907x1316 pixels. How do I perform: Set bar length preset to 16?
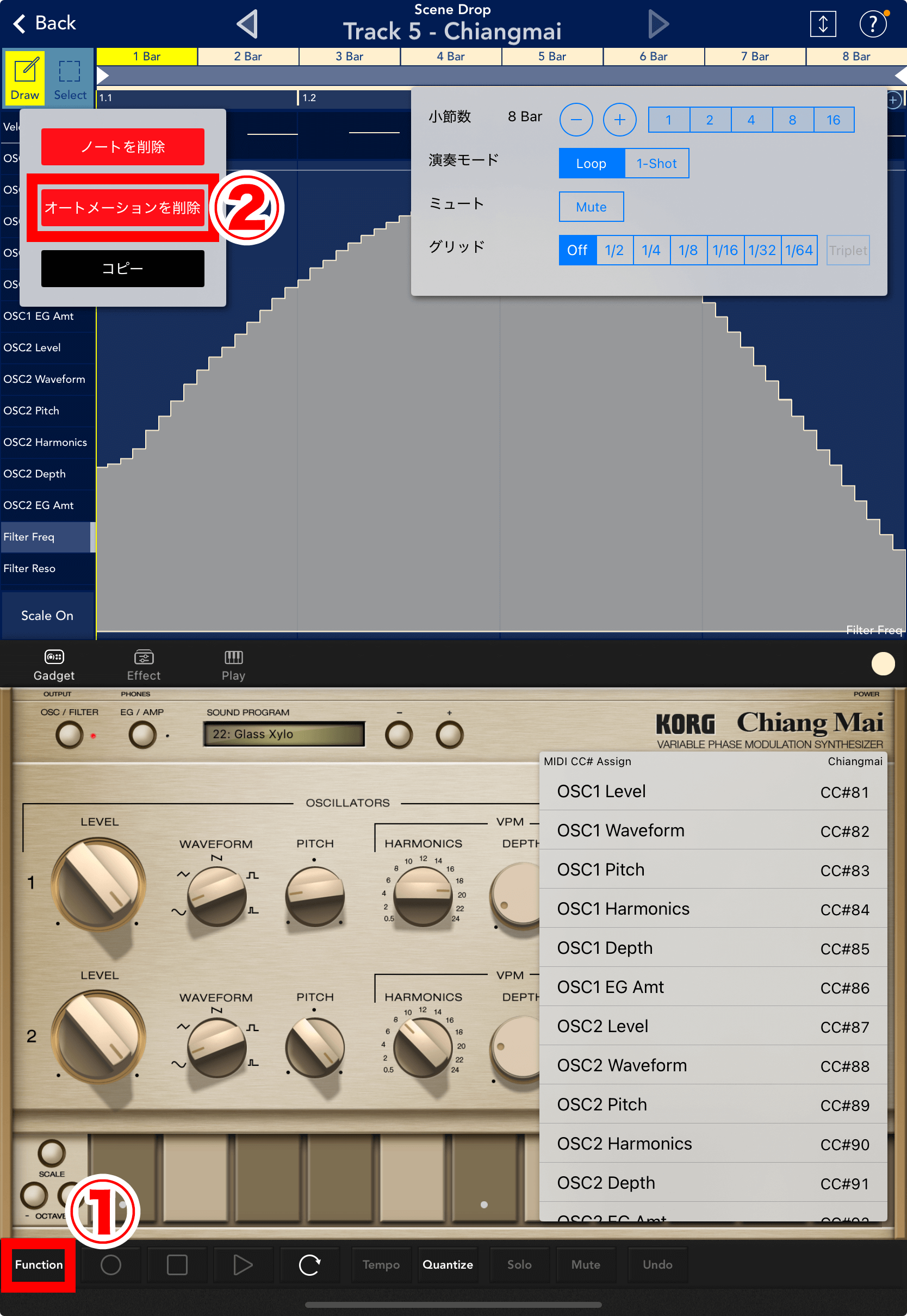coord(834,120)
